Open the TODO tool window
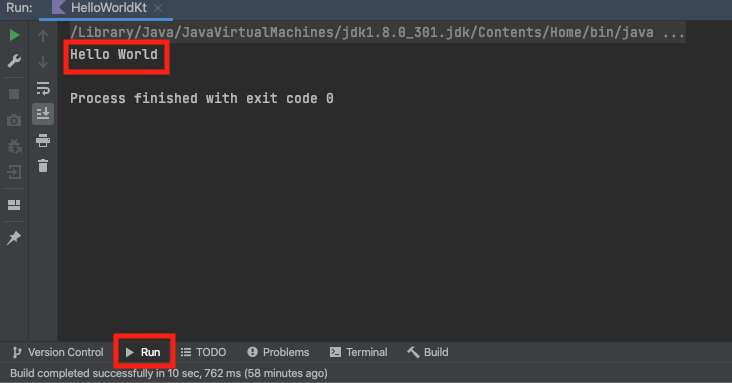This screenshot has height=383, width=732. [204, 352]
